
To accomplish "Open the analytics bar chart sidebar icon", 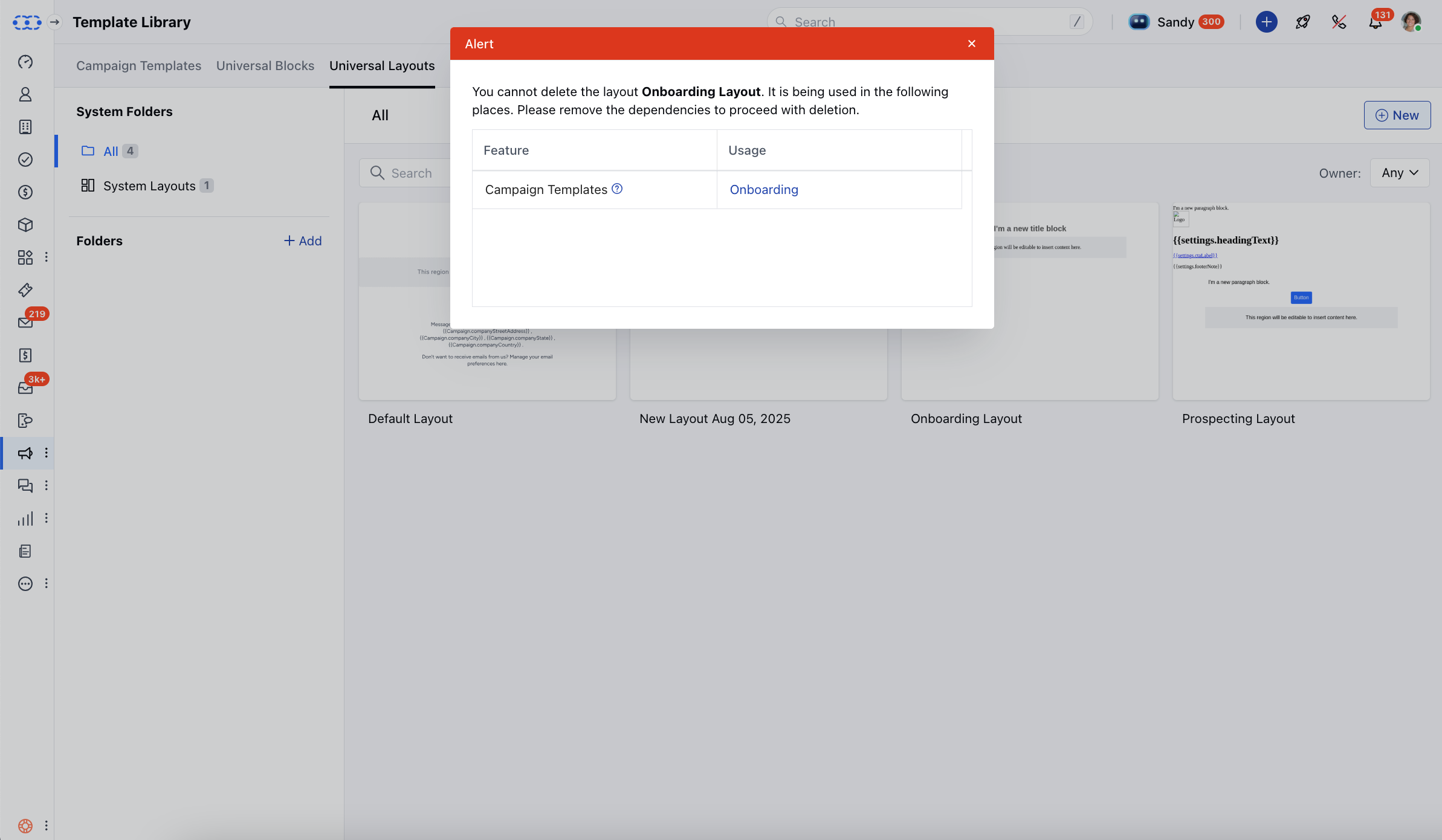I will tap(25, 519).
